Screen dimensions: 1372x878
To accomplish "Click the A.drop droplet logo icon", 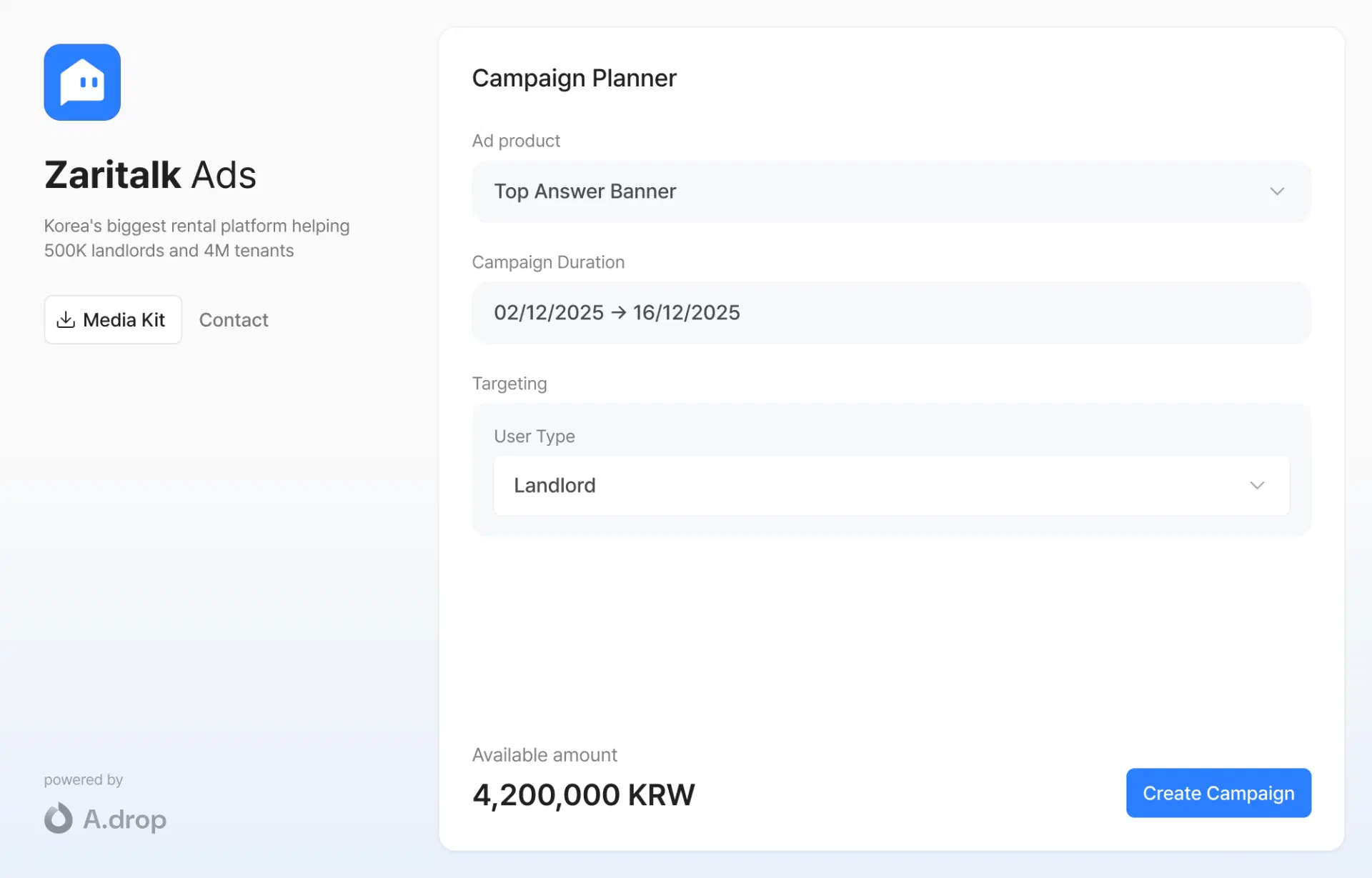I will (x=59, y=818).
